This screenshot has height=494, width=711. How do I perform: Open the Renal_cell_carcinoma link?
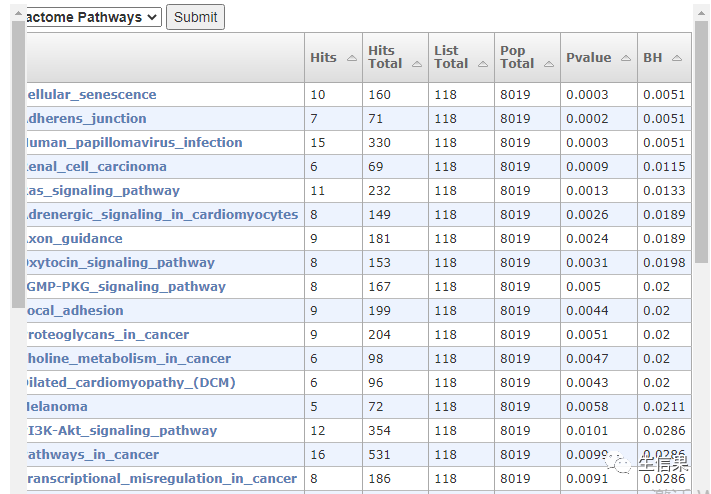click(96, 167)
